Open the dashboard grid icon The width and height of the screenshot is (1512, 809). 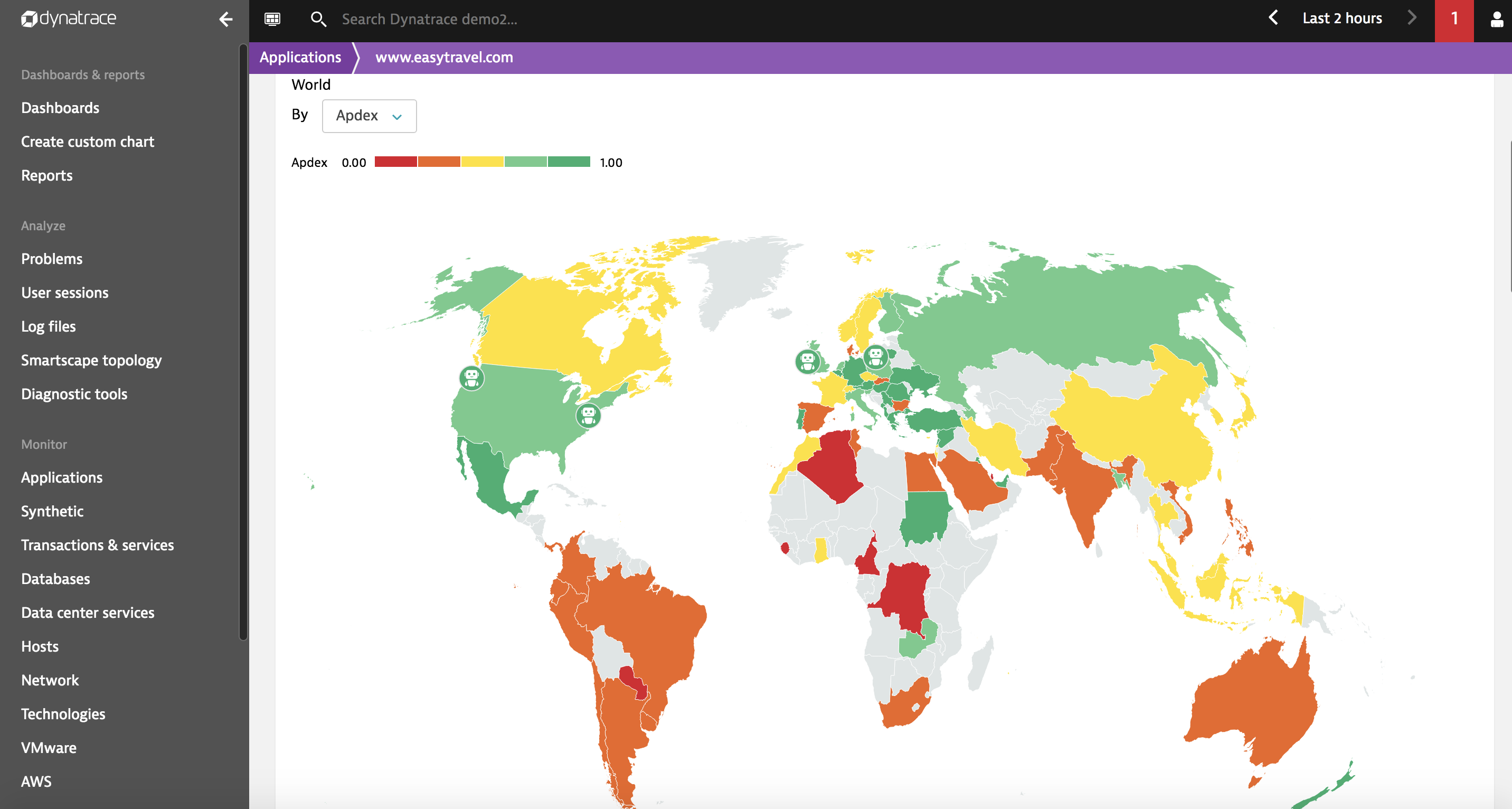272,20
